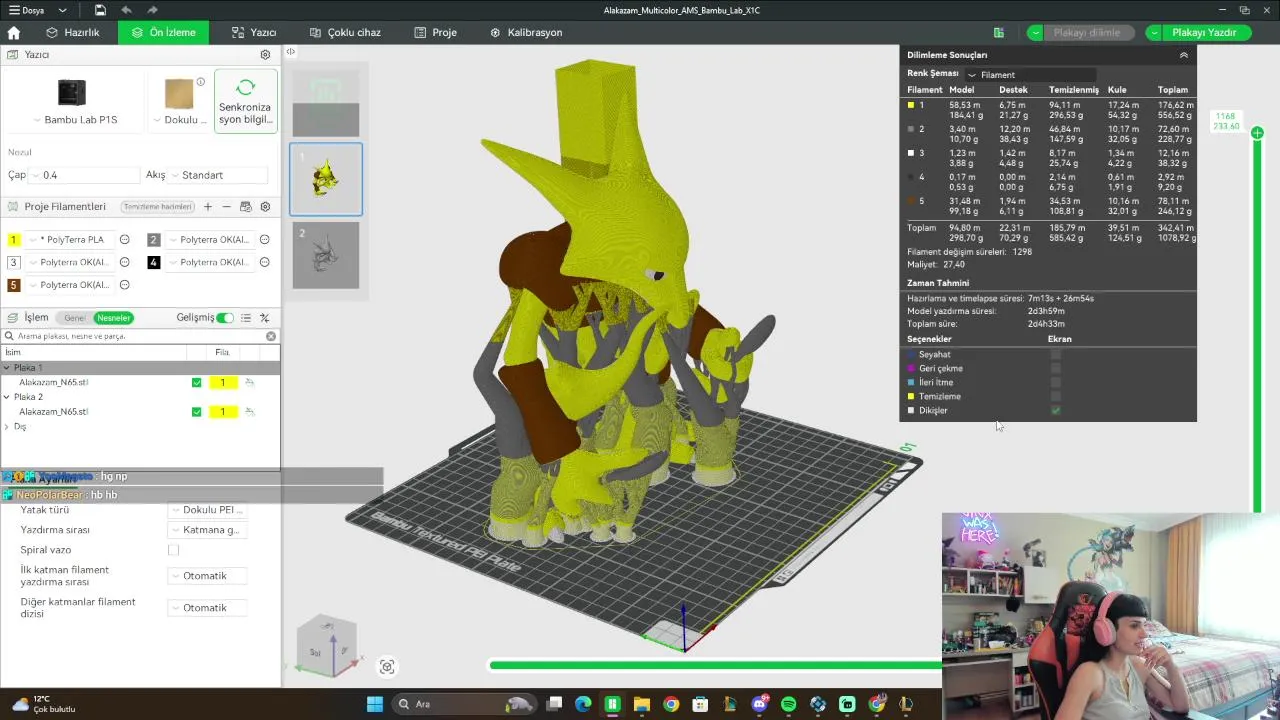Open nozzle Çap 0.4 dropdown
The image size is (1280, 720).
click(84, 175)
